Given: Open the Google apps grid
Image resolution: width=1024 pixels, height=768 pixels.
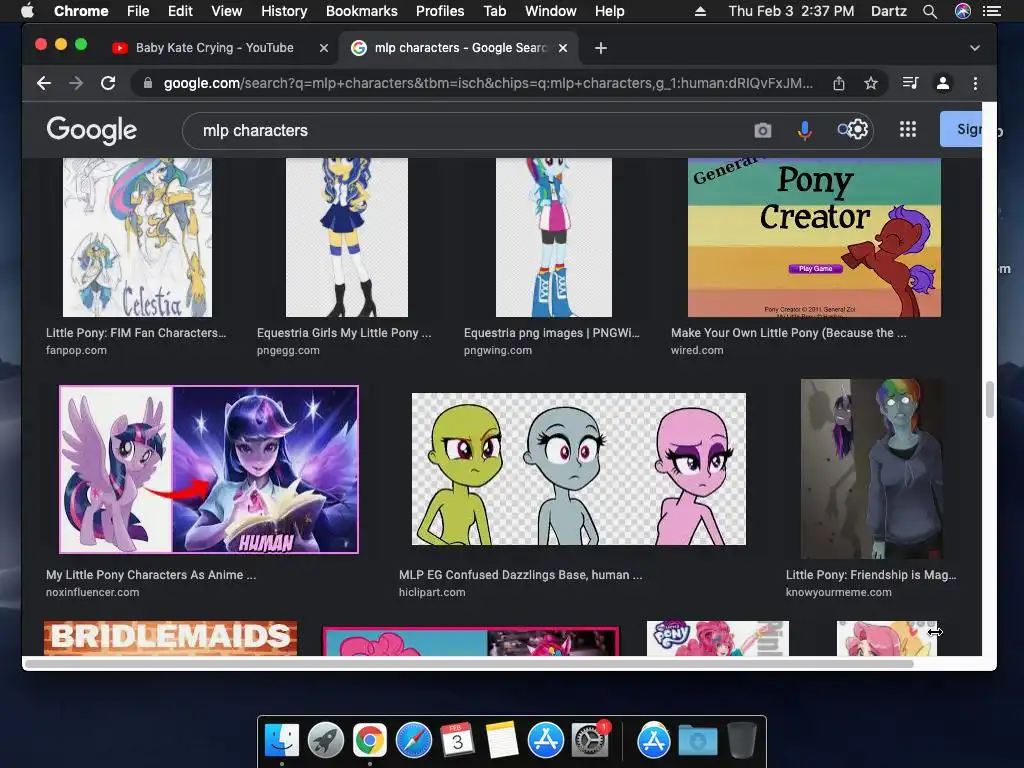Looking at the screenshot, I should point(908,129).
